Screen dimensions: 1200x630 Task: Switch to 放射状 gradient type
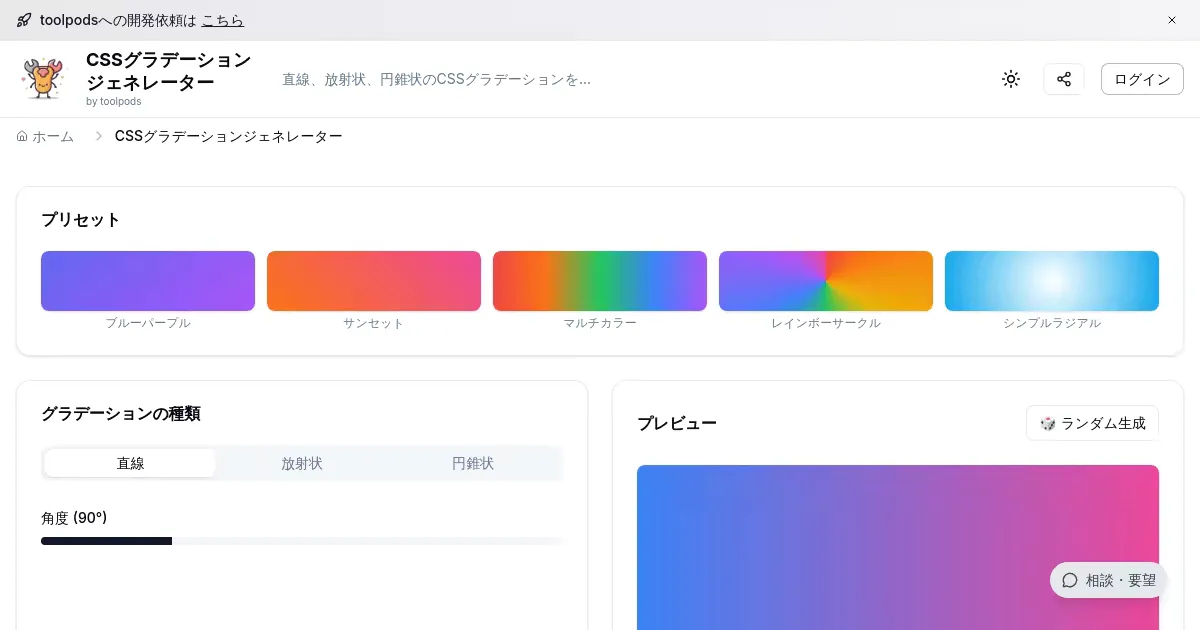click(302, 463)
